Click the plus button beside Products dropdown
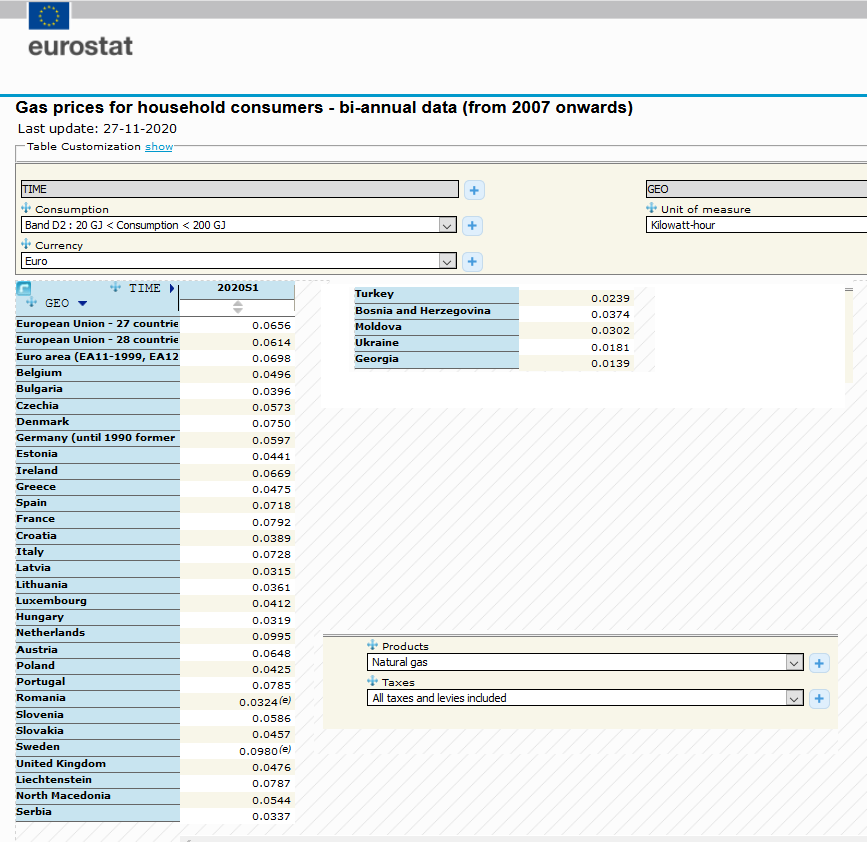Screen dimensions: 867x842 pos(819,663)
